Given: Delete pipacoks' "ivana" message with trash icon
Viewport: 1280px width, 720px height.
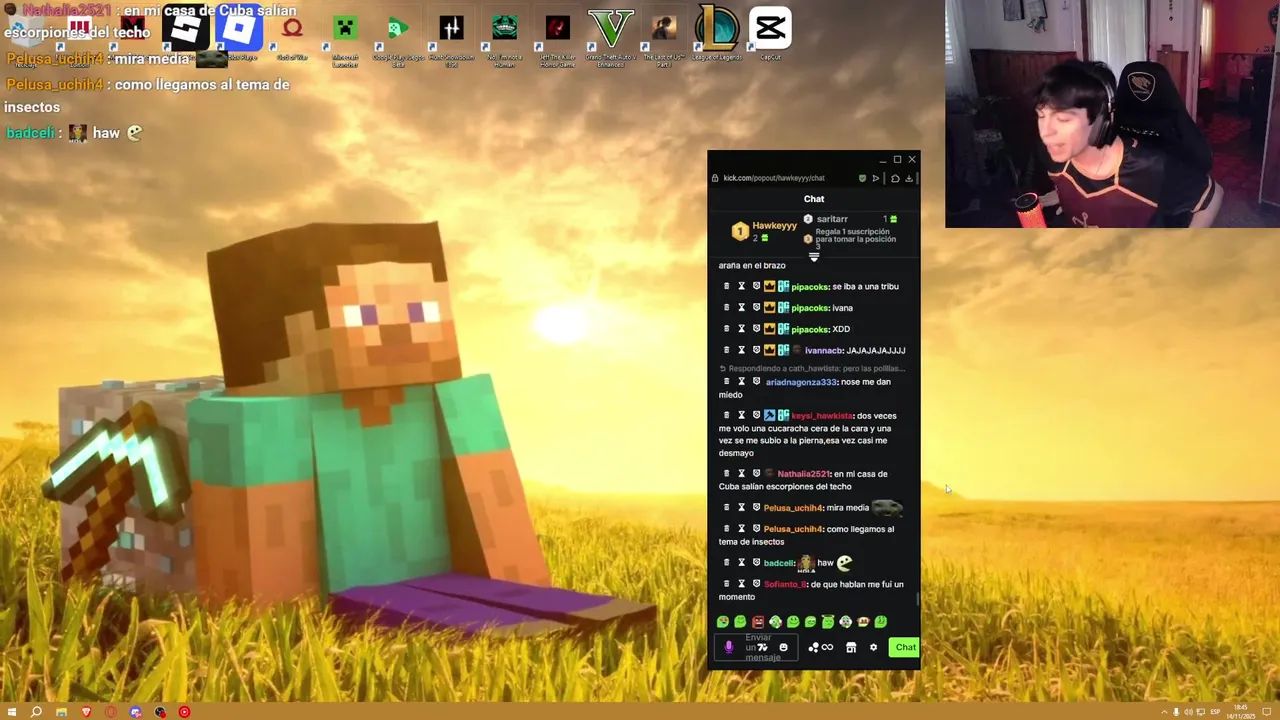Looking at the screenshot, I should pos(726,308).
